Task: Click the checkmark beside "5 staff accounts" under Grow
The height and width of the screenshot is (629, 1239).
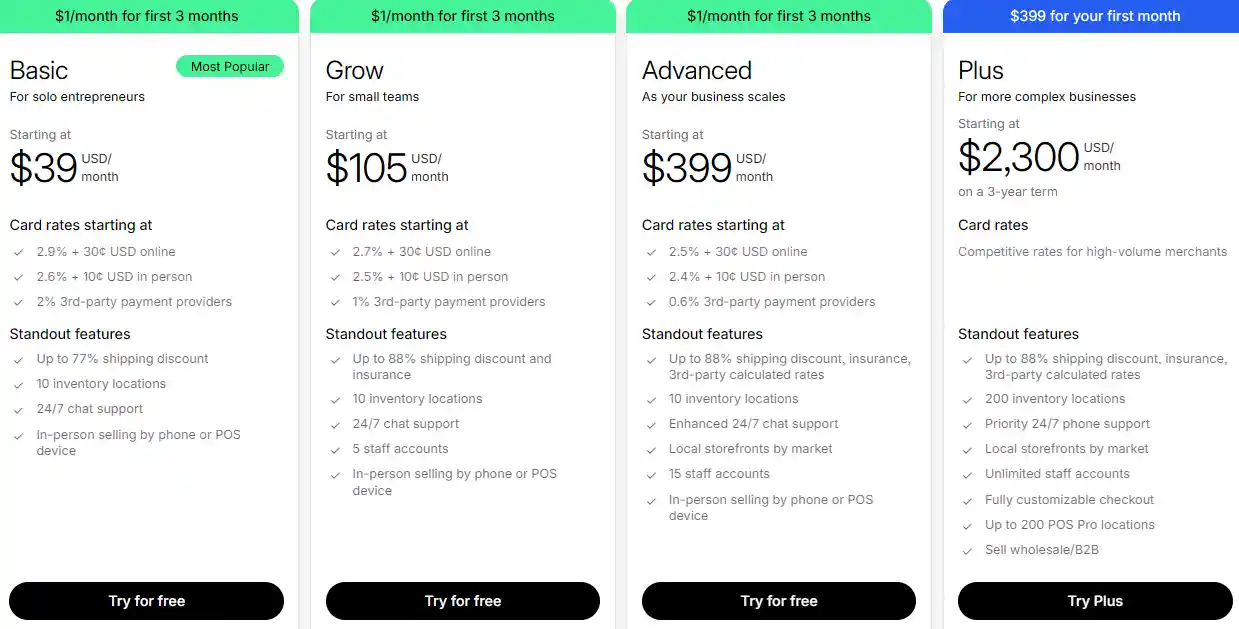Action: (334, 448)
